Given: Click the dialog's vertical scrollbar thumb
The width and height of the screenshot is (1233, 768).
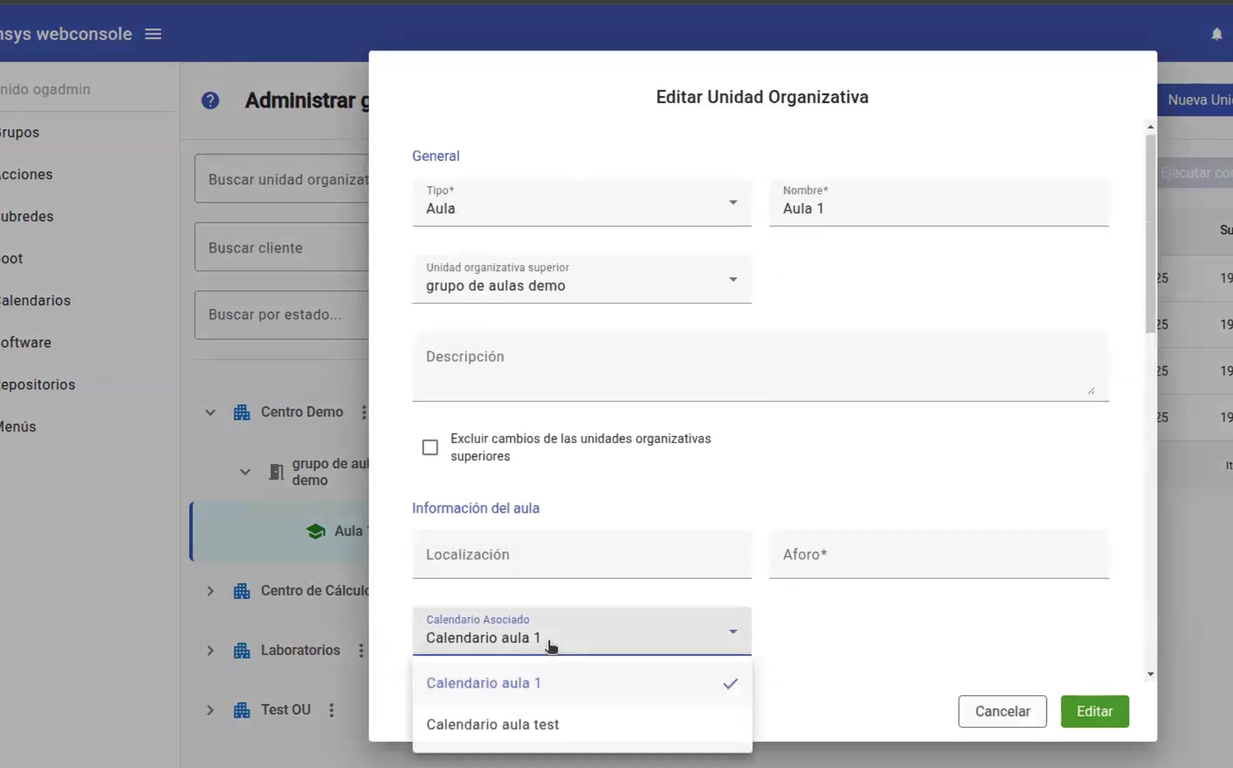Looking at the screenshot, I should (x=1150, y=232).
